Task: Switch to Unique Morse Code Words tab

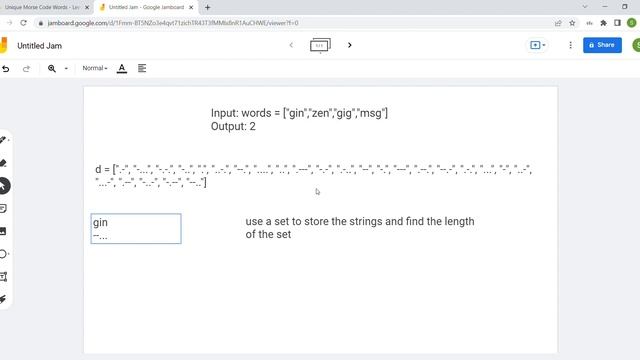Action: point(42,7)
